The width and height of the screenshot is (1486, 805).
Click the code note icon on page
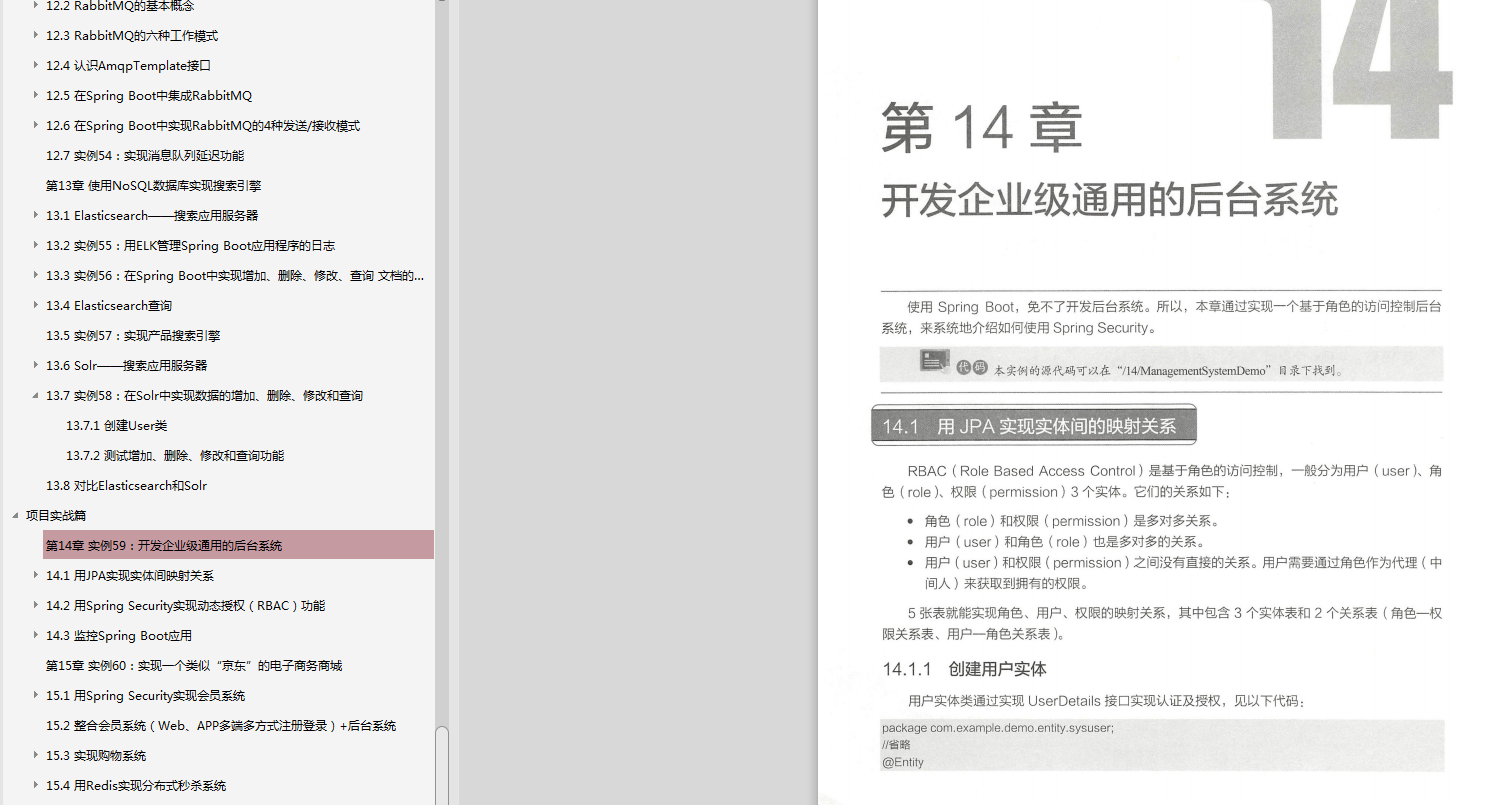click(x=935, y=362)
